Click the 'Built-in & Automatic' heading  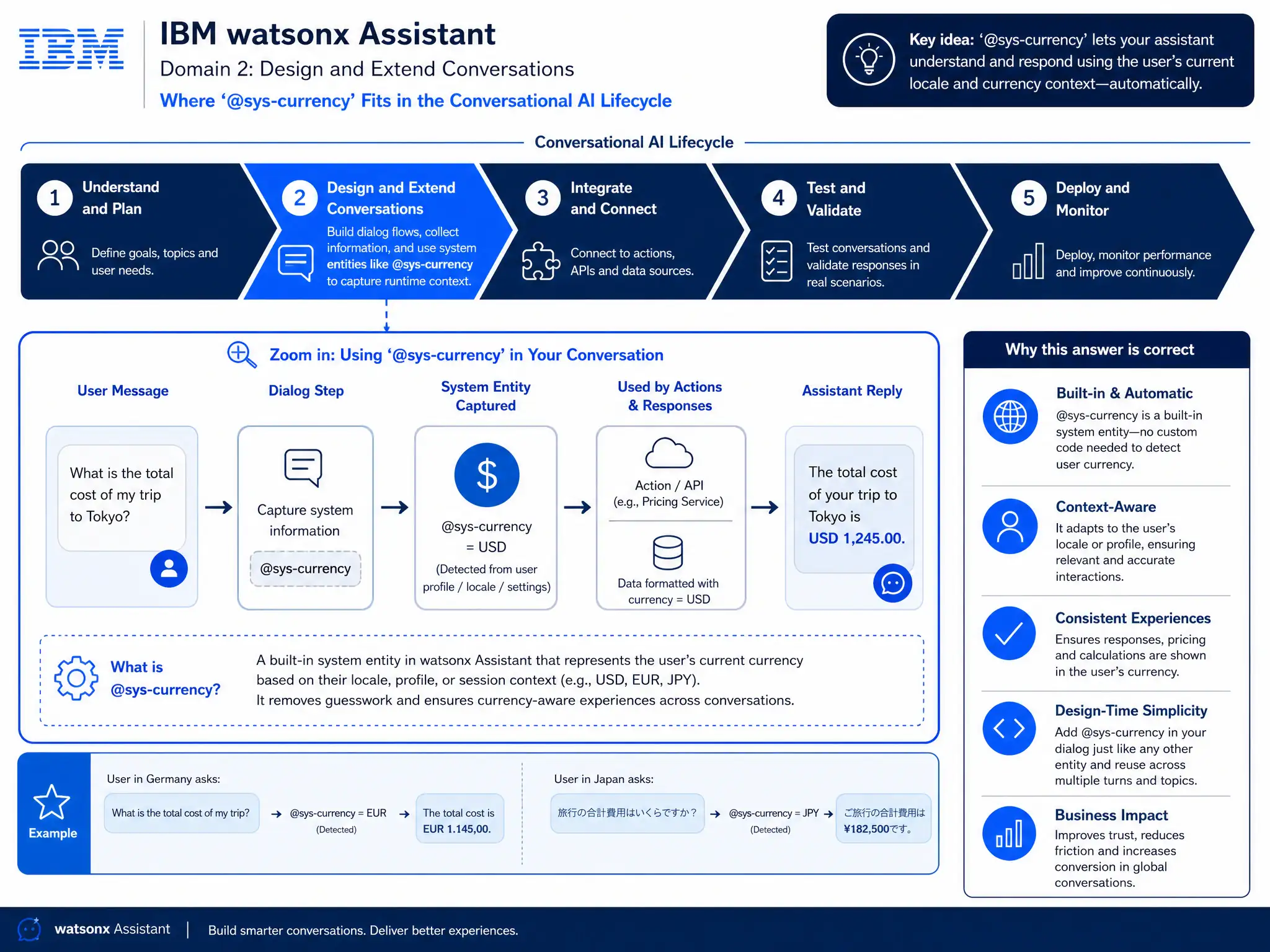(1124, 393)
